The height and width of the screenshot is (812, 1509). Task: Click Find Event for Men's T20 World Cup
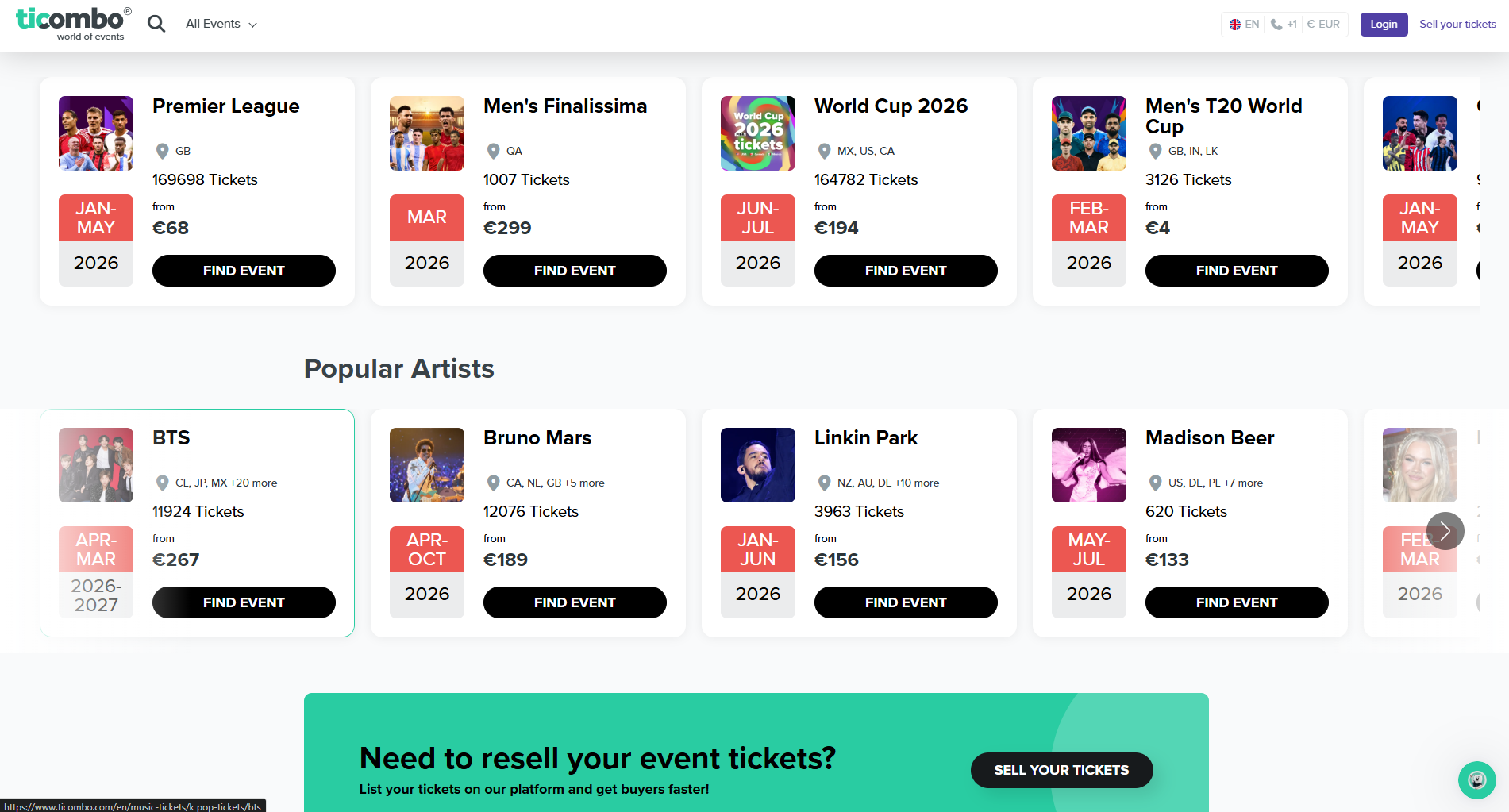point(1237,271)
